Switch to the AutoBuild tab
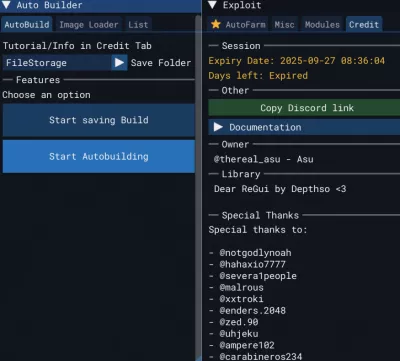Image resolution: width=400 pixels, height=361 pixels. point(27,24)
